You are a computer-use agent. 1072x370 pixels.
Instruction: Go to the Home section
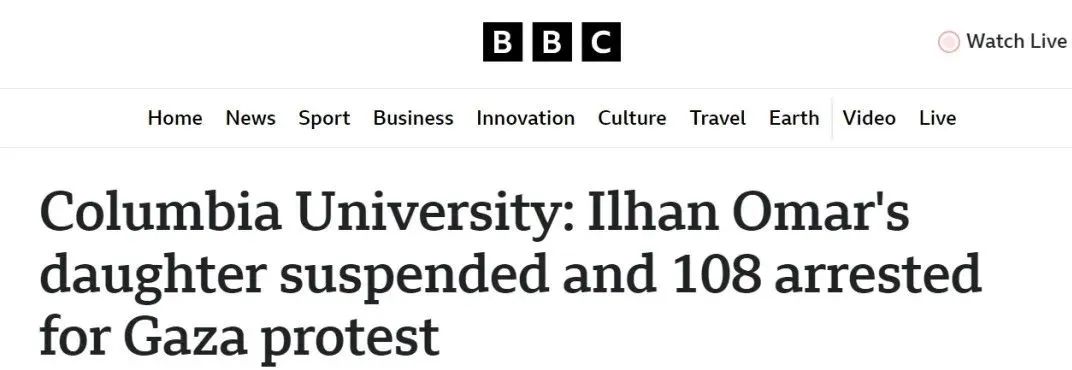pos(175,118)
